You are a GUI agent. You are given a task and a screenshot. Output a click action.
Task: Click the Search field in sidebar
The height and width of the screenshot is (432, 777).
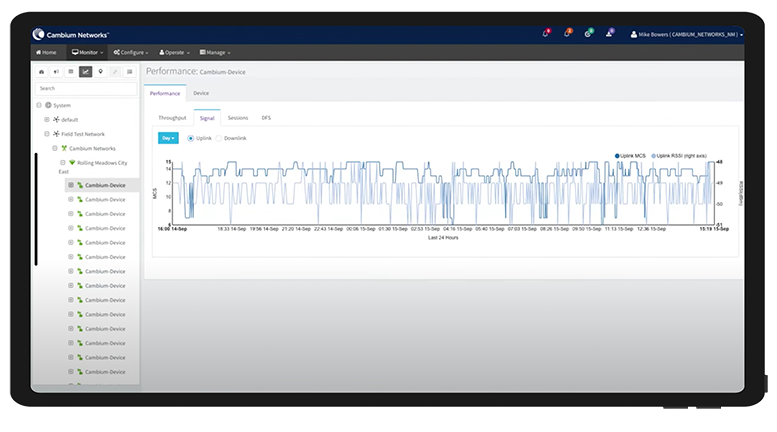click(x=87, y=88)
